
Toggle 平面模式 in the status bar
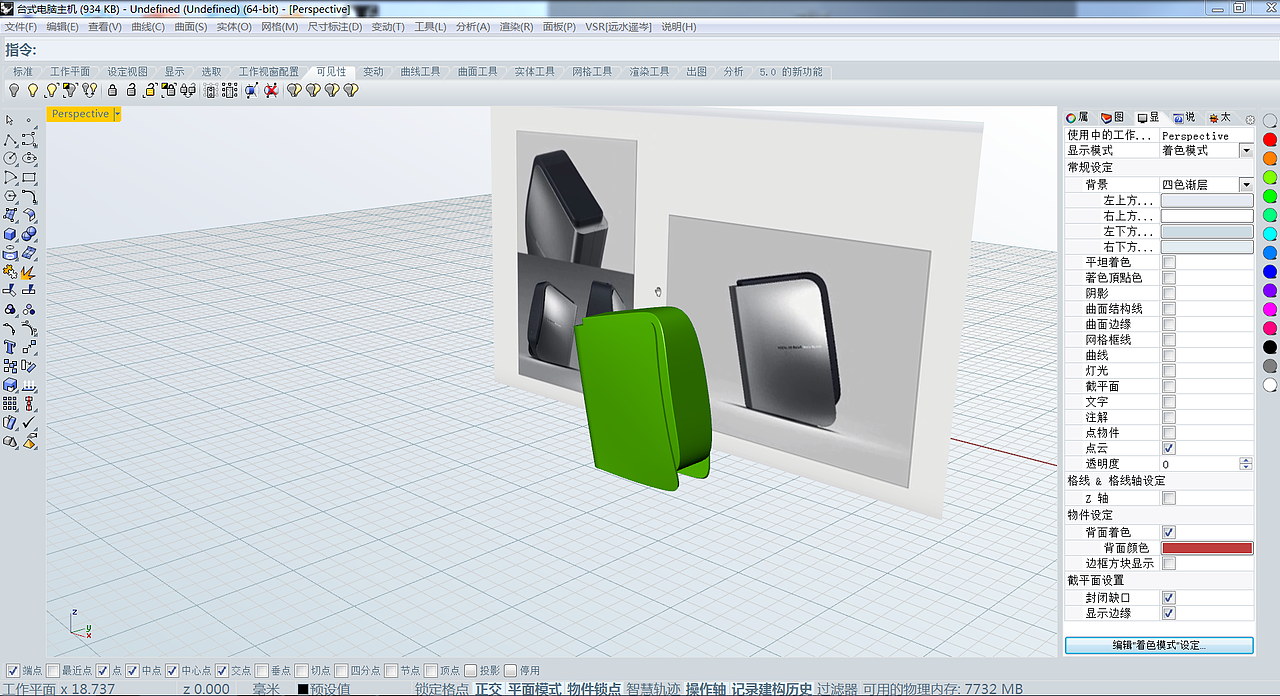coord(534,689)
